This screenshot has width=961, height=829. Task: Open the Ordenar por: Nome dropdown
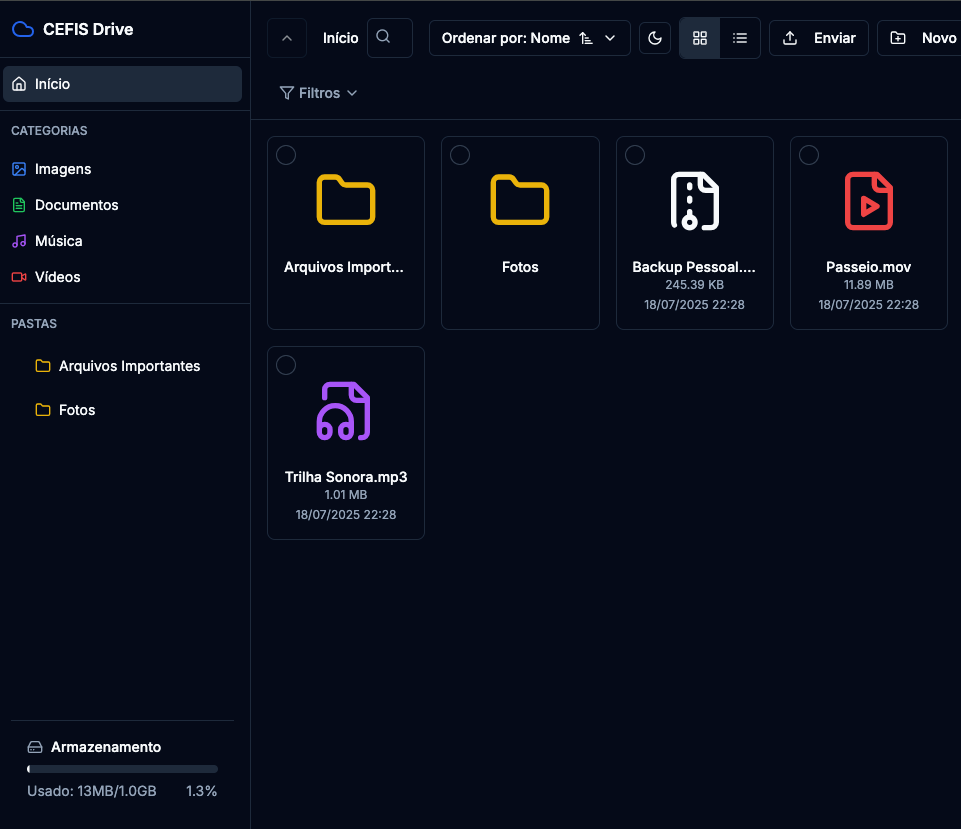pyautogui.click(x=529, y=38)
